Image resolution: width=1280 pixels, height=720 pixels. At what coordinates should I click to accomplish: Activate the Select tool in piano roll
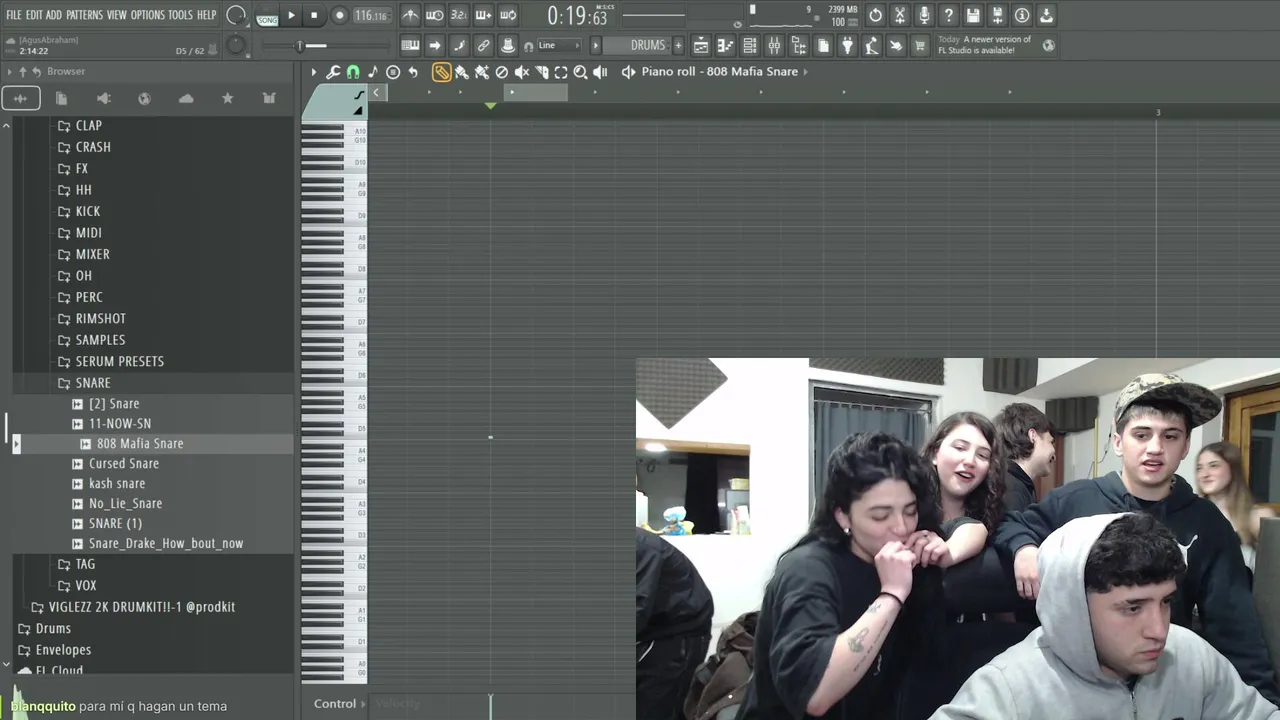click(x=561, y=72)
